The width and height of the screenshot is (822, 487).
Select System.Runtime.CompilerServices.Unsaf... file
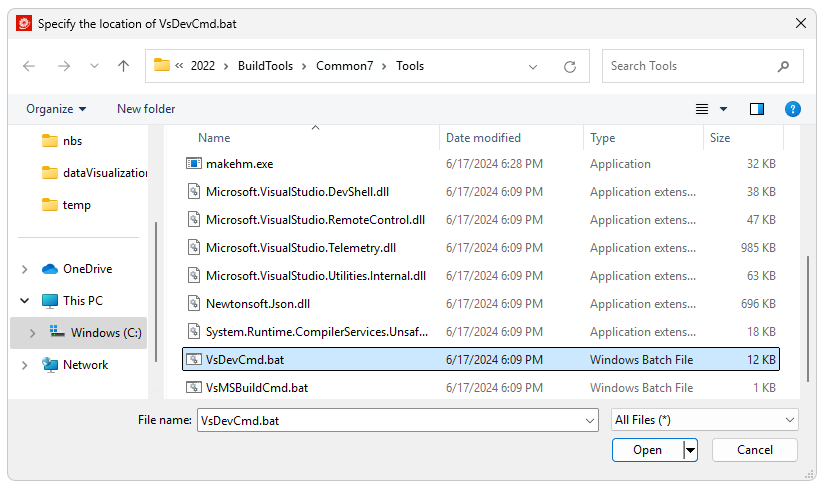pyautogui.click(x=317, y=332)
